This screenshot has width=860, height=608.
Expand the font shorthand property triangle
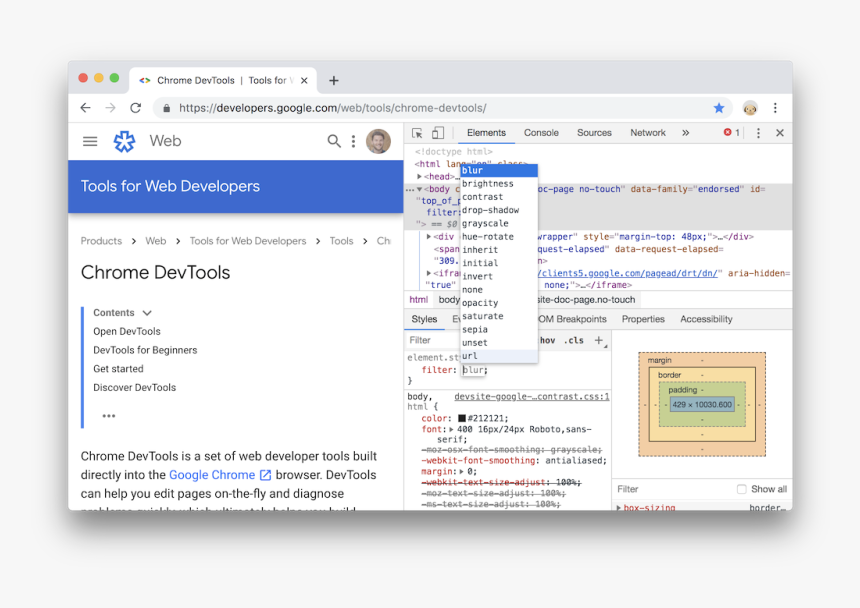click(451, 429)
